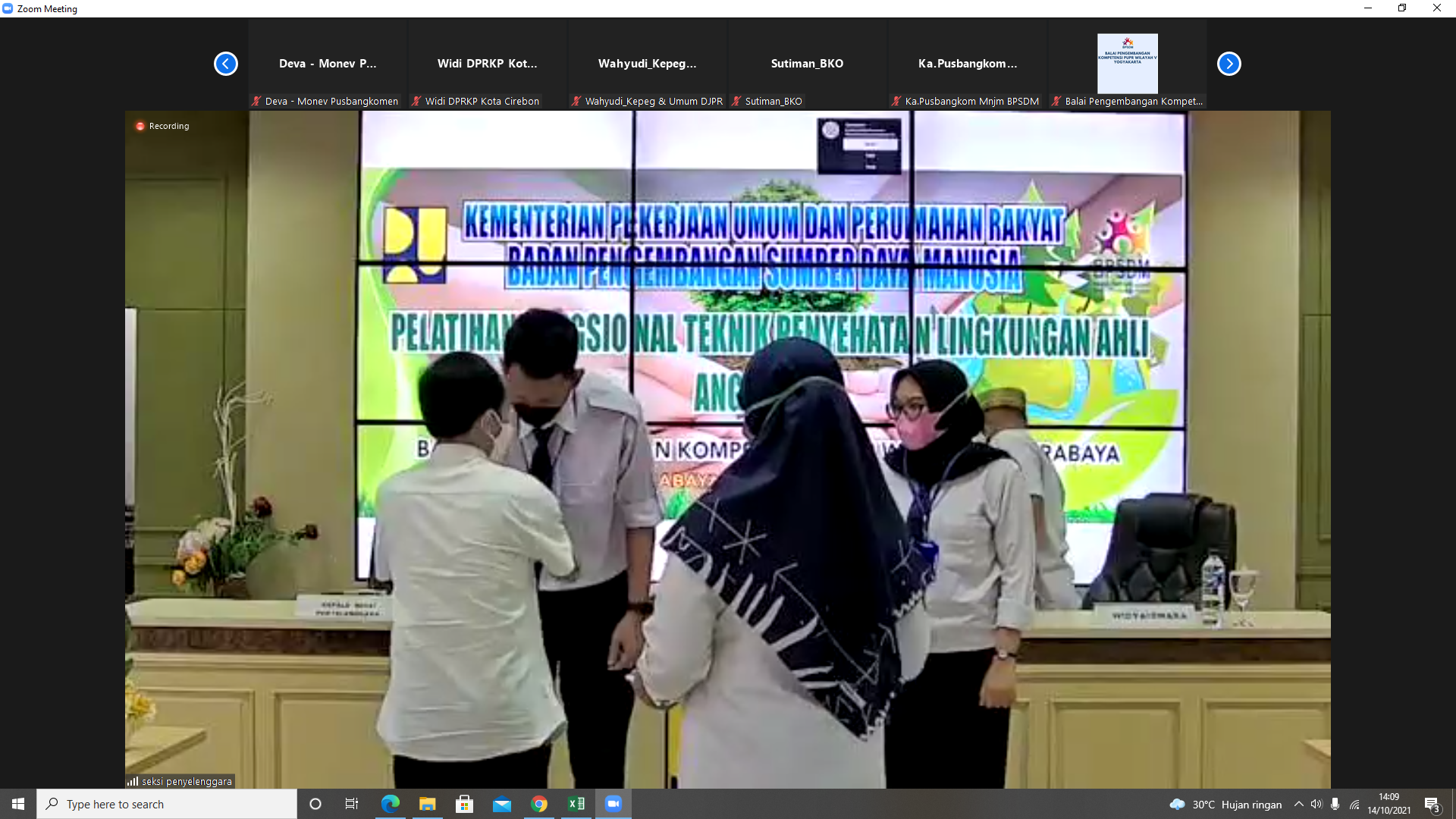
Task: Select Deva - Monev Pusbangkomen participant tile
Action: [x=328, y=64]
